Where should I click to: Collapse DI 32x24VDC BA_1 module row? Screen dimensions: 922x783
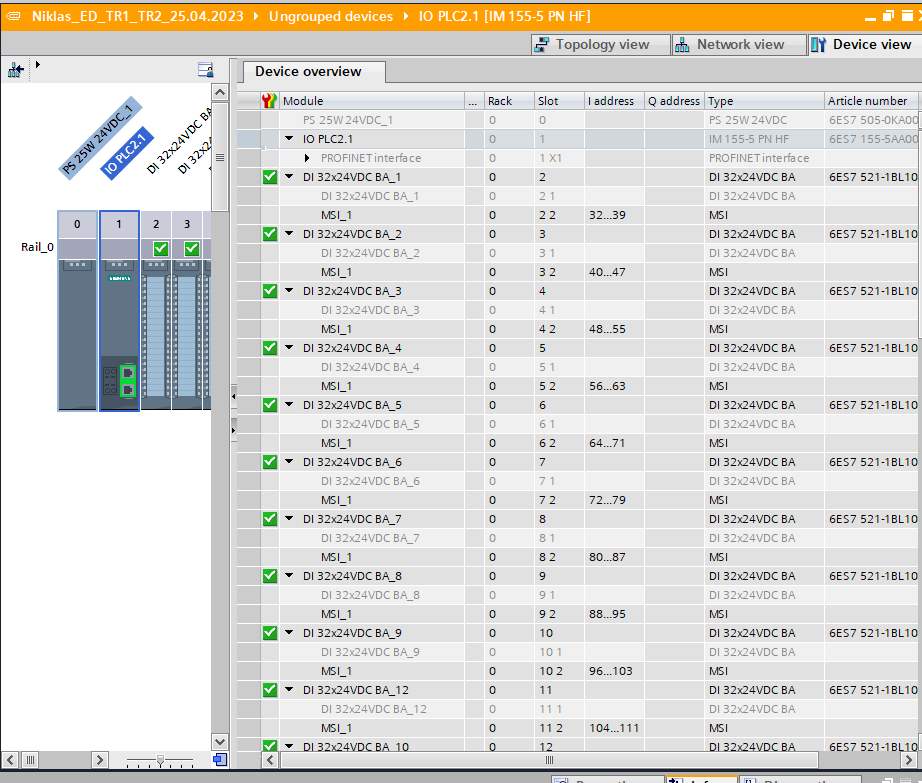pyautogui.click(x=289, y=176)
